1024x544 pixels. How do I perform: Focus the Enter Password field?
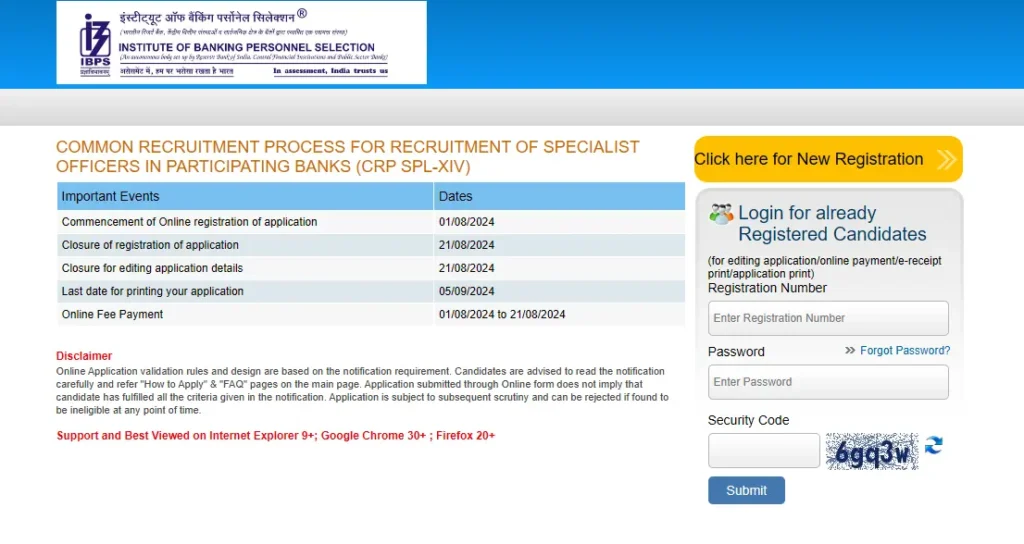pos(828,382)
